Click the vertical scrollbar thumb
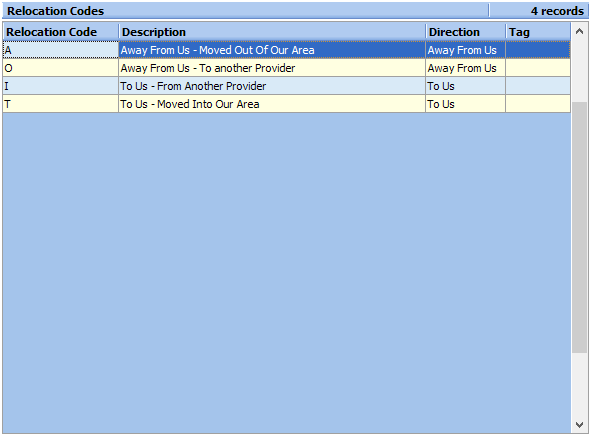This screenshot has height=436, width=591. pos(579,227)
